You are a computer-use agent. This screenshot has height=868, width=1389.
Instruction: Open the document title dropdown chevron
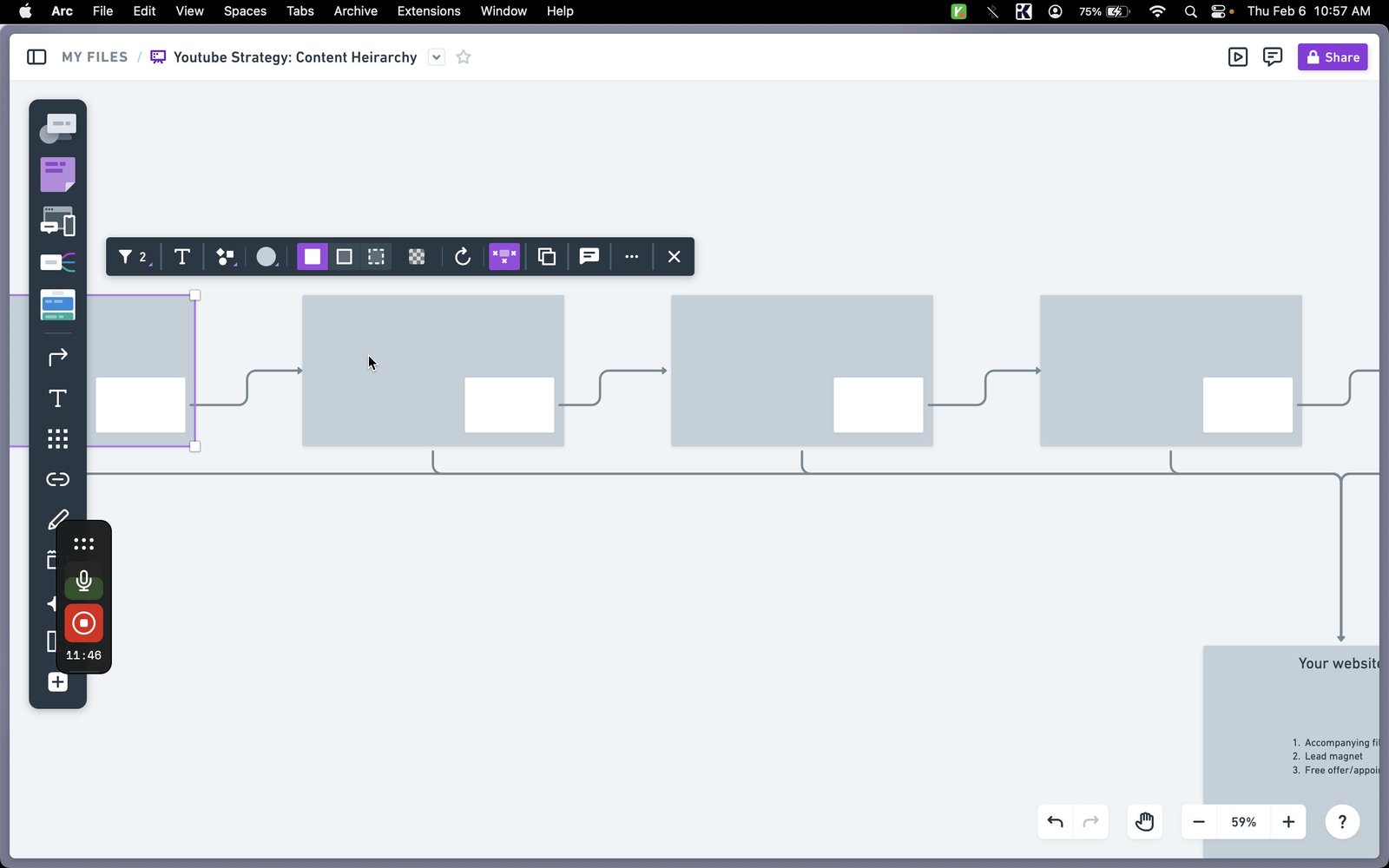(437, 57)
